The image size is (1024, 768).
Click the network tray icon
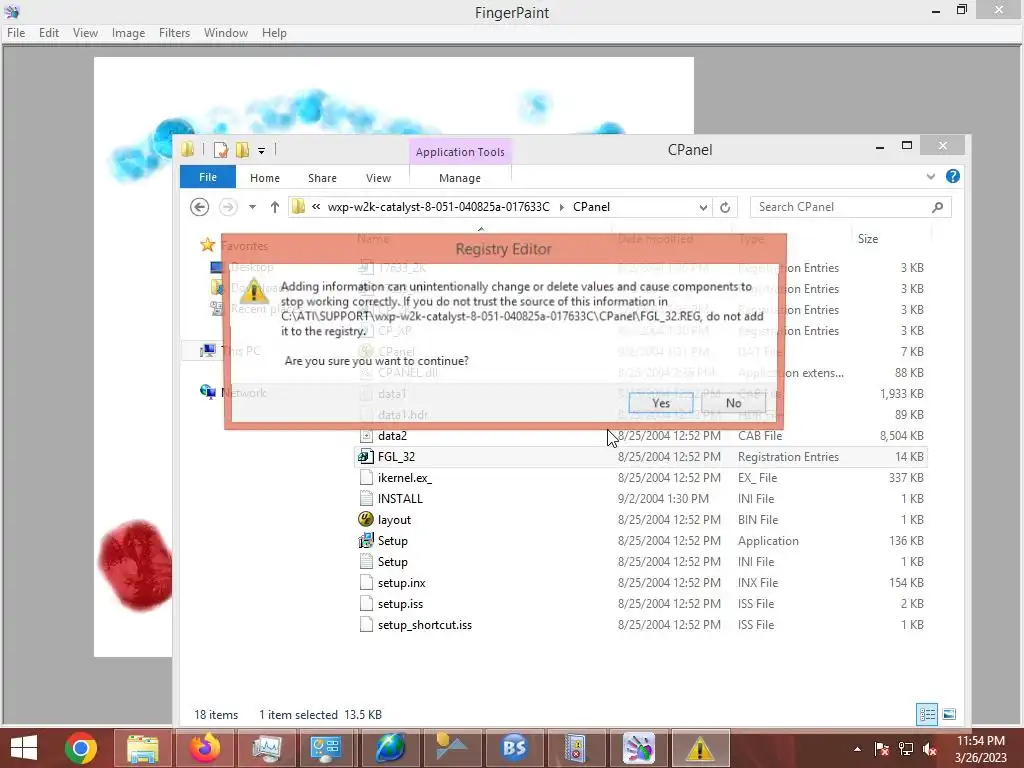[906, 749]
